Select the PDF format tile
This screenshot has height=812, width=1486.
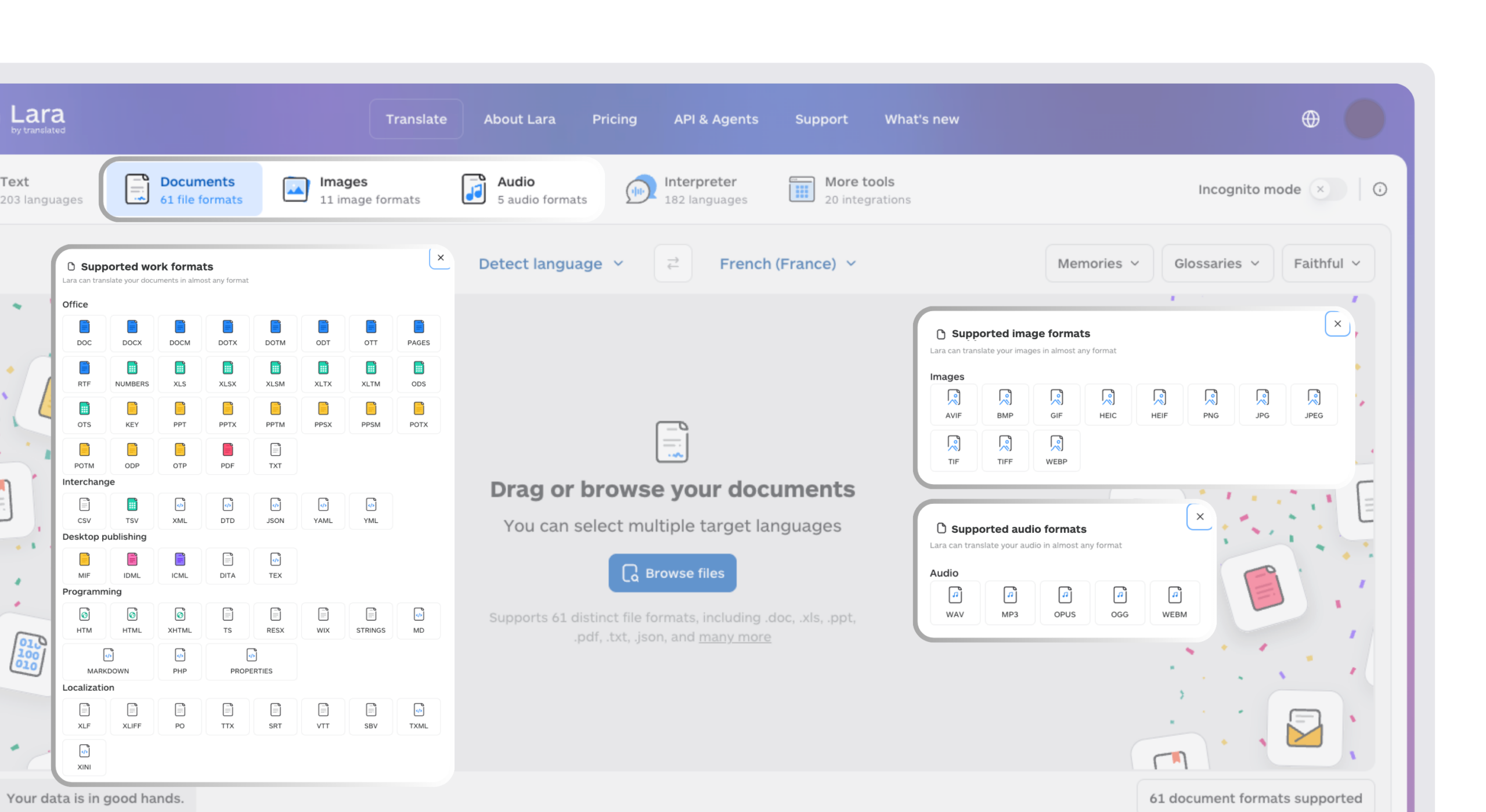point(228,456)
